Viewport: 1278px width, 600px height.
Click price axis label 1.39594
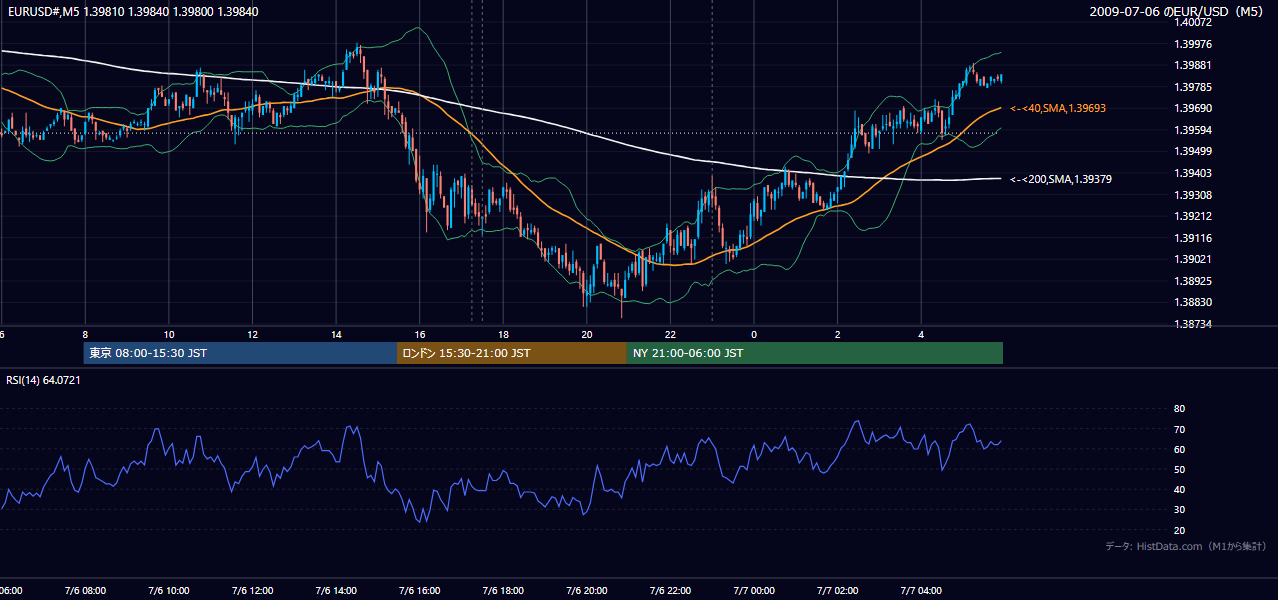click(1194, 130)
